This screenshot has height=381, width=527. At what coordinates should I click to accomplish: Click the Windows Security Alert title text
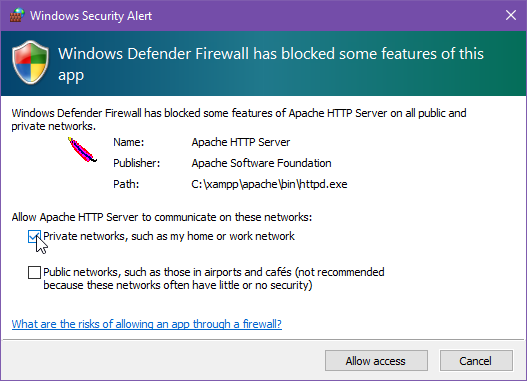pos(91,16)
